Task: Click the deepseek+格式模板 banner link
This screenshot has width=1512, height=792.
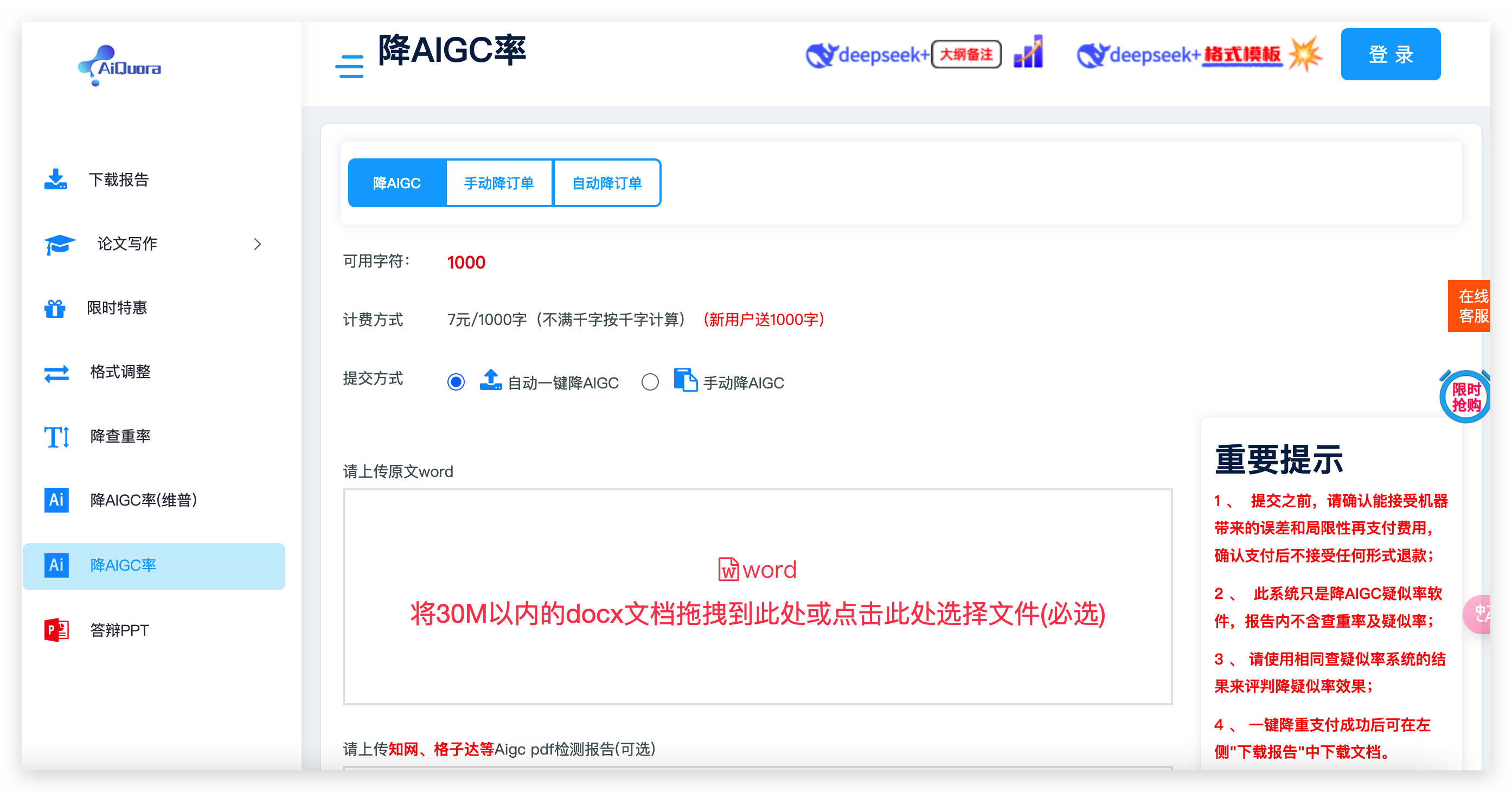Action: 1198,55
